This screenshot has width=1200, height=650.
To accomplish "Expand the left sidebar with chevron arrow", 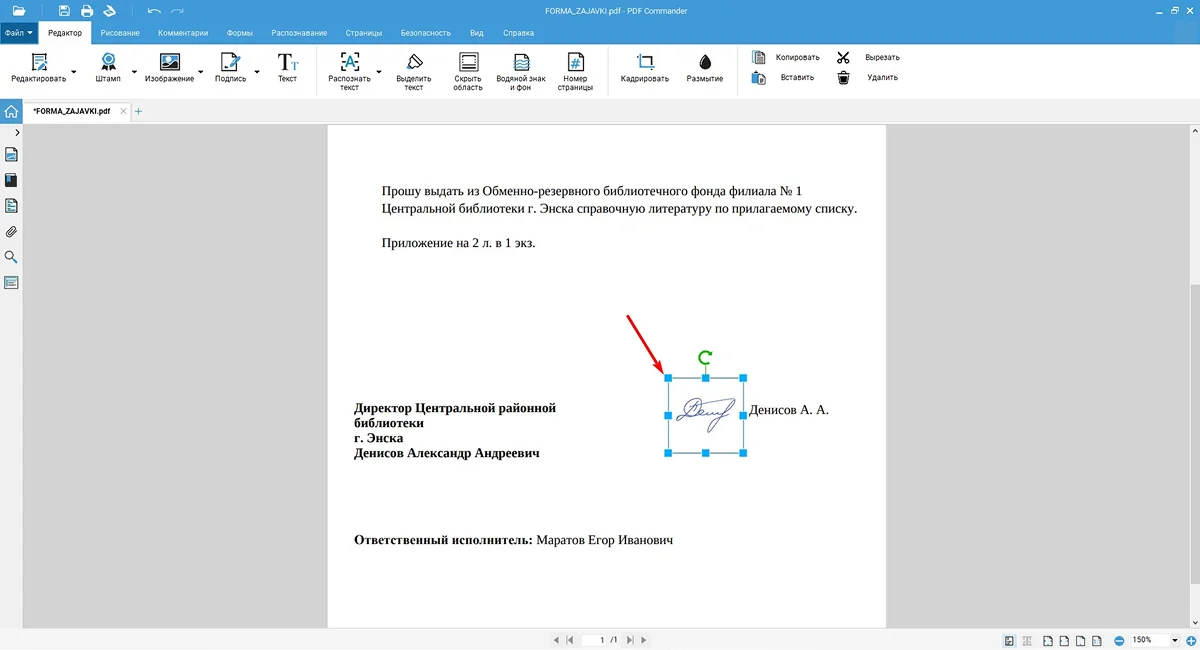I will point(17,132).
